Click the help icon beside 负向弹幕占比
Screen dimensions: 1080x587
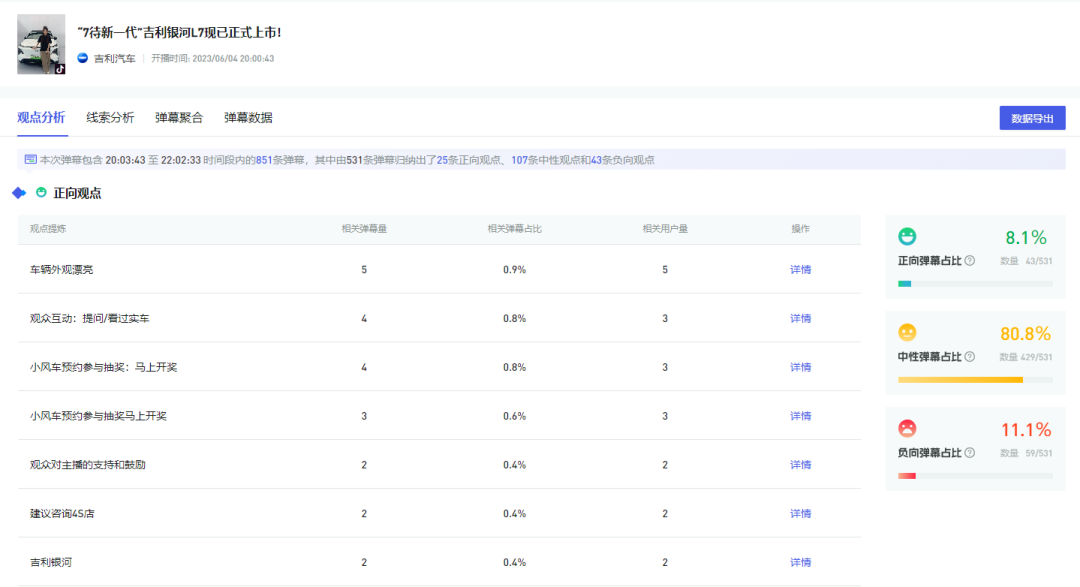tap(970, 453)
